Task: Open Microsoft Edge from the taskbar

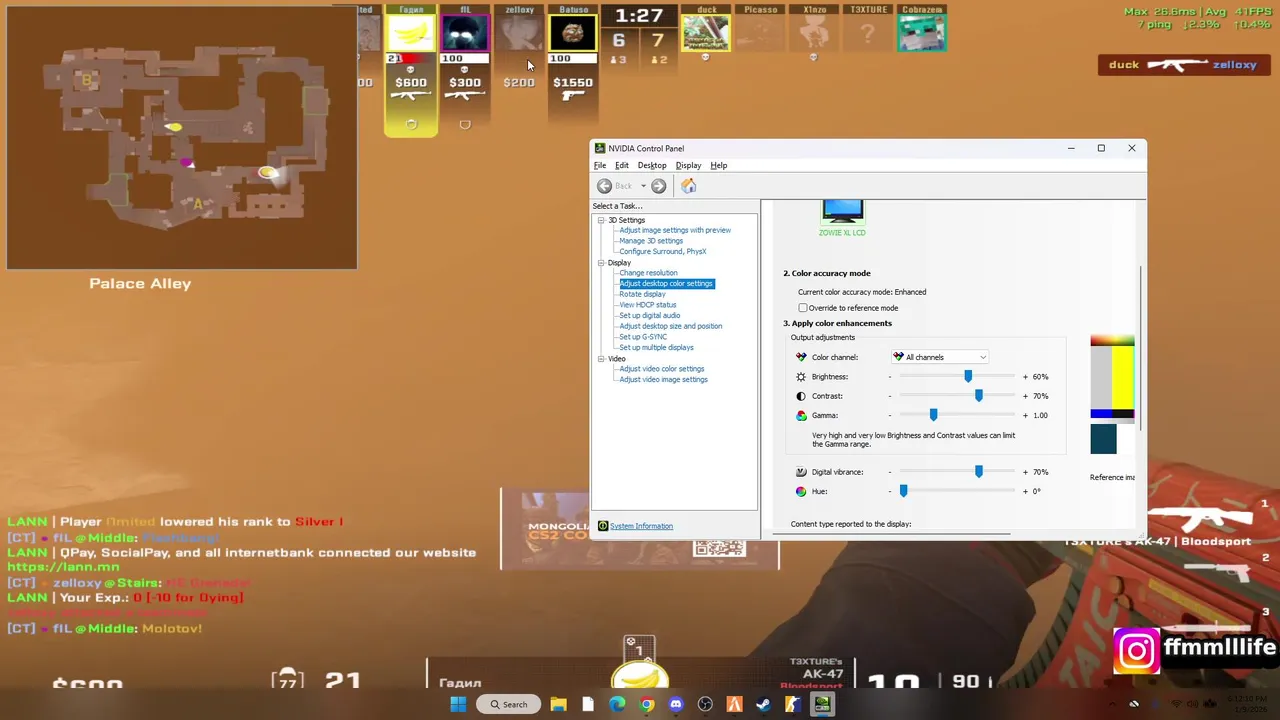Action: 617,704
